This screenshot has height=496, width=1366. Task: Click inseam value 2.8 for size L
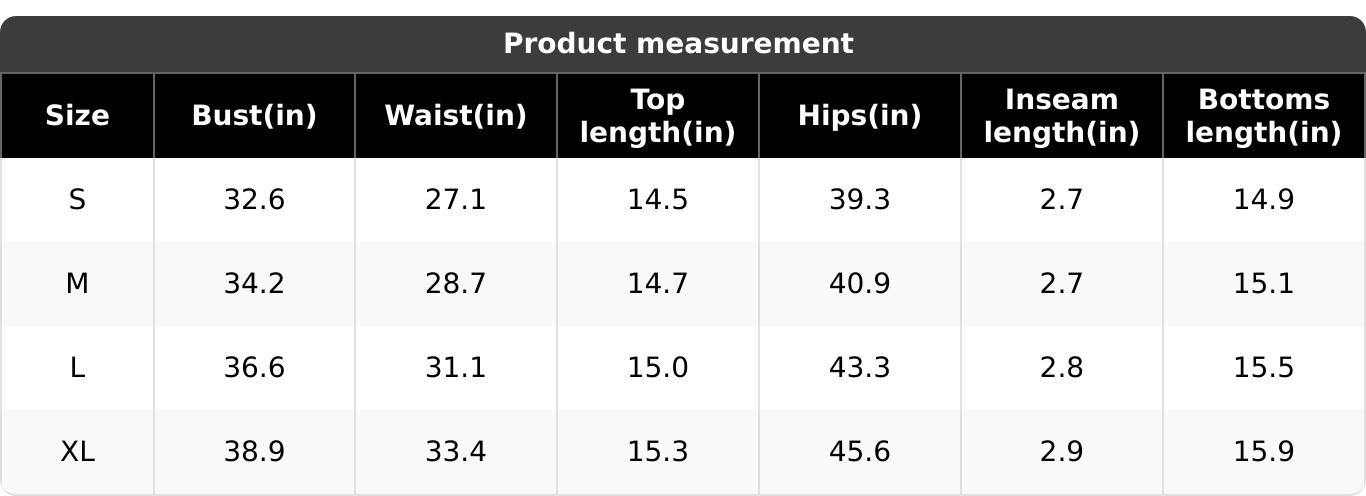pos(1061,368)
